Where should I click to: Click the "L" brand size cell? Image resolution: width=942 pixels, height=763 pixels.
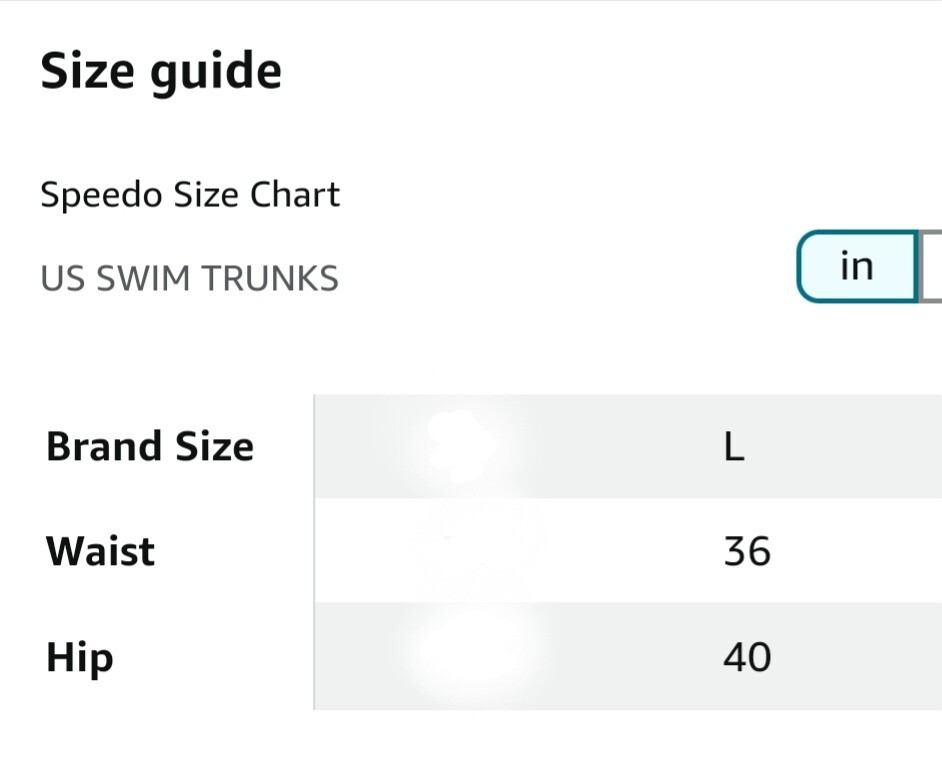click(x=734, y=446)
